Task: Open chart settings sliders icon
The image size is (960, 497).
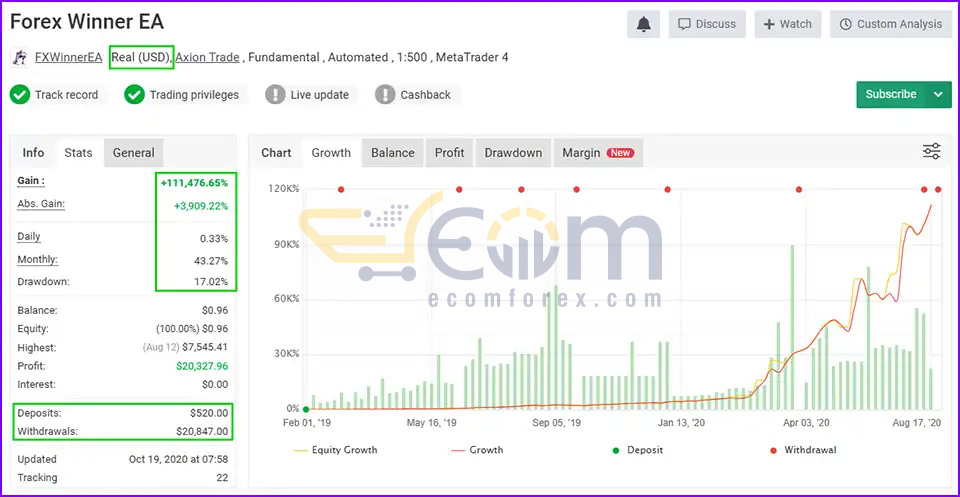Action: 932,152
